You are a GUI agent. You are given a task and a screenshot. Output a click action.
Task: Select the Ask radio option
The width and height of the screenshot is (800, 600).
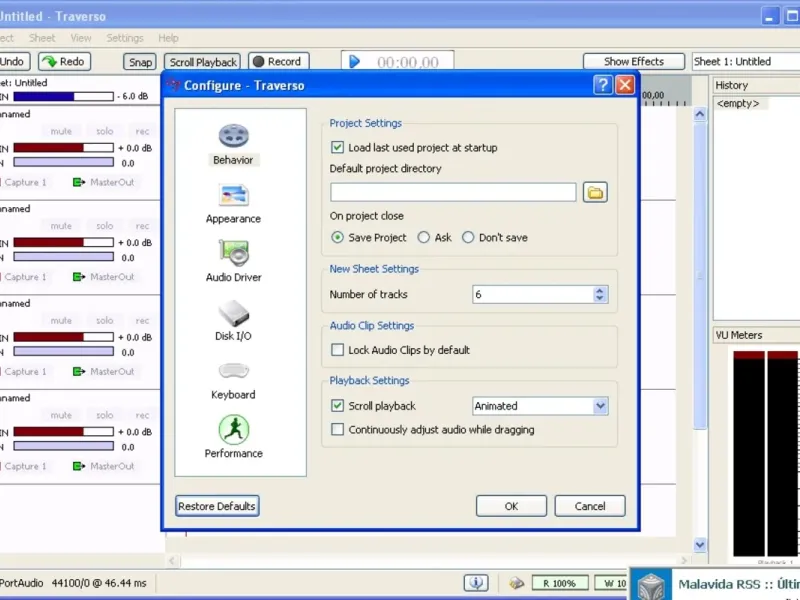pos(423,238)
